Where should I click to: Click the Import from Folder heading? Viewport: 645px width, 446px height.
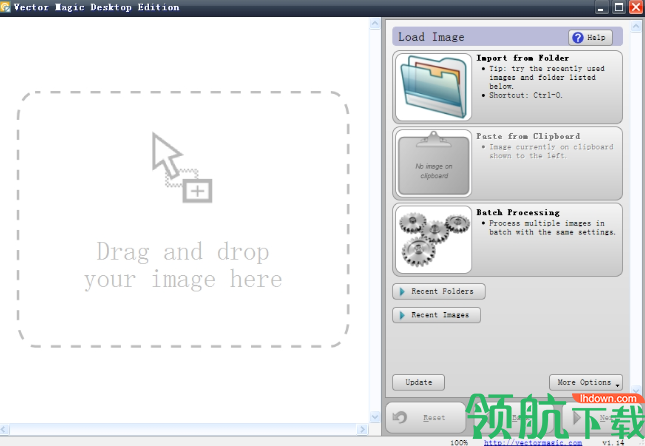[x=522, y=58]
